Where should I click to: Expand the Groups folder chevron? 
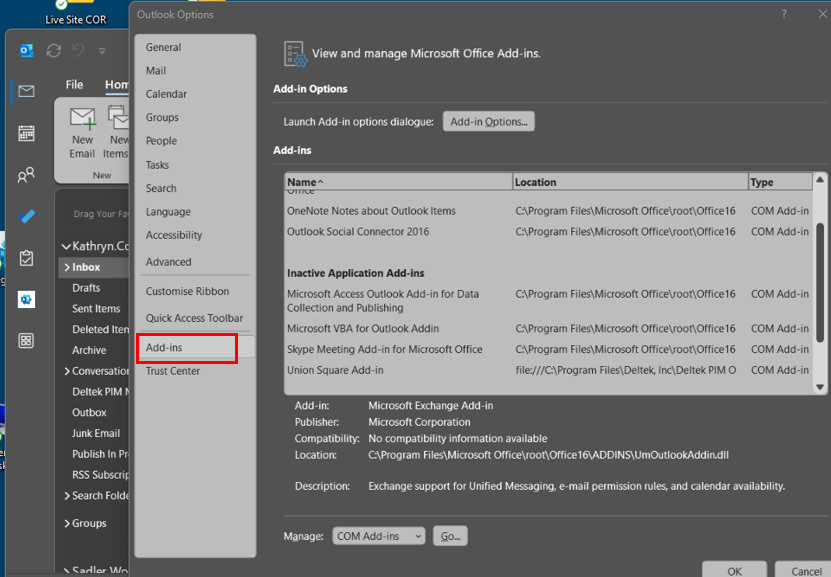click(x=67, y=523)
